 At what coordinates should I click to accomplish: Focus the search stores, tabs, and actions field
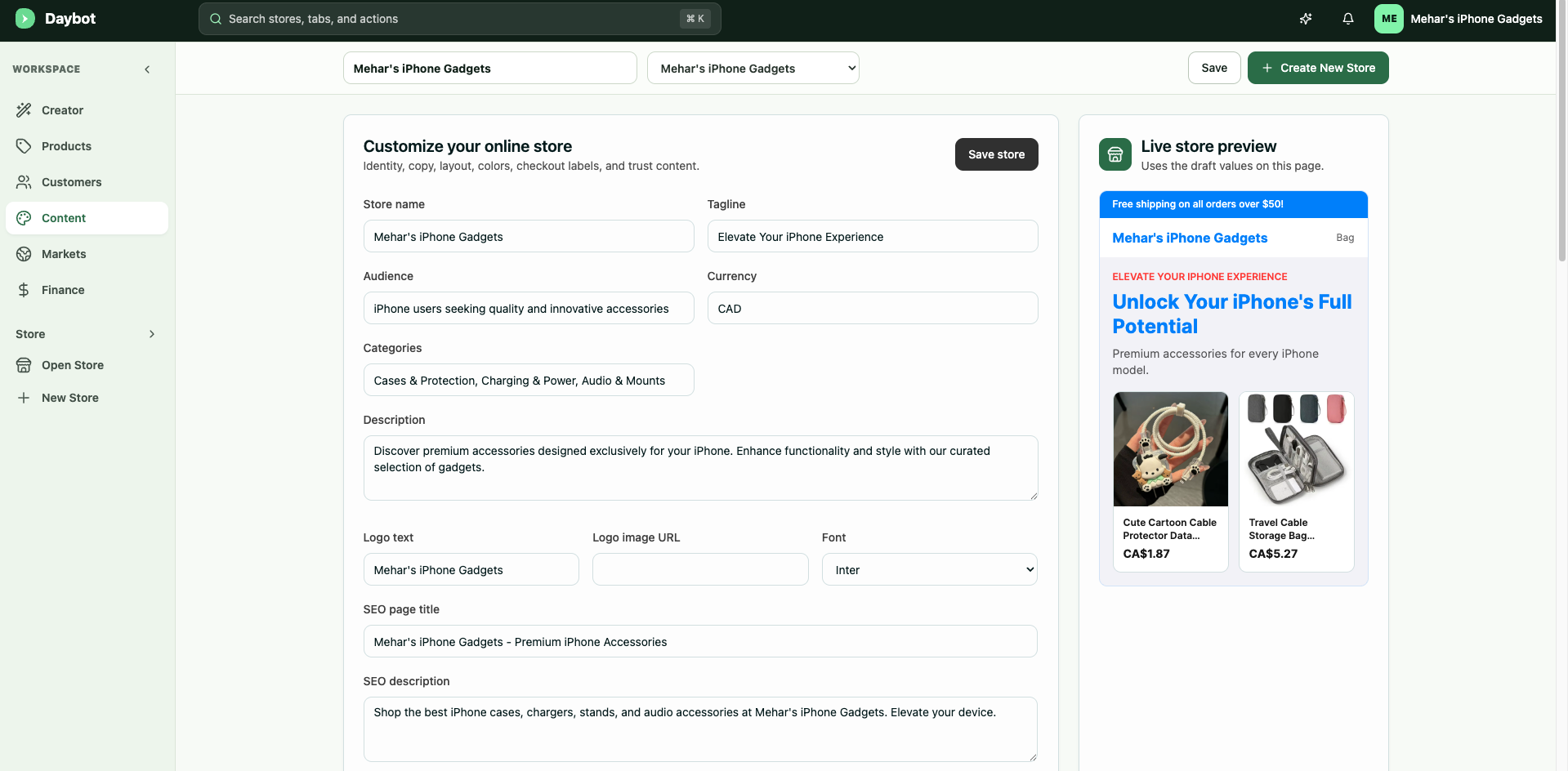pyautogui.click(x=459, y=19)
